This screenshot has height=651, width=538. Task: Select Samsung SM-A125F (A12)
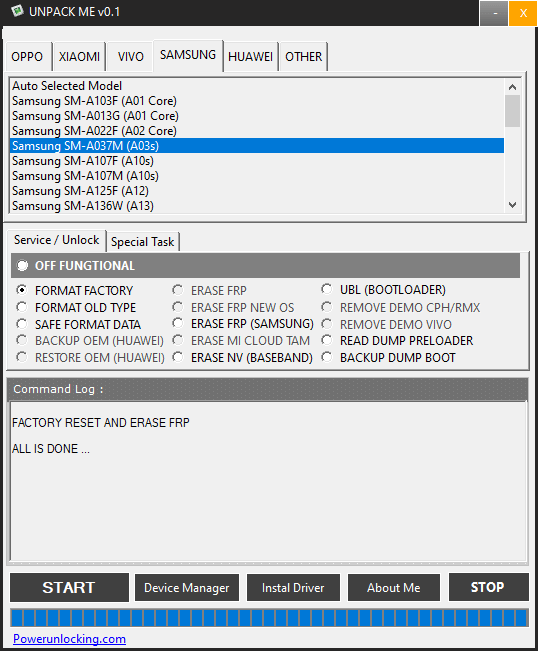click(257, 191)
